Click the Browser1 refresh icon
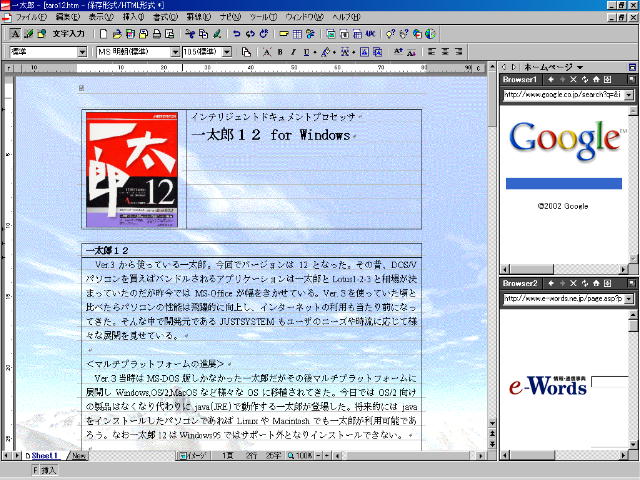This screenshot has height=480, width=640. point(584,80)
